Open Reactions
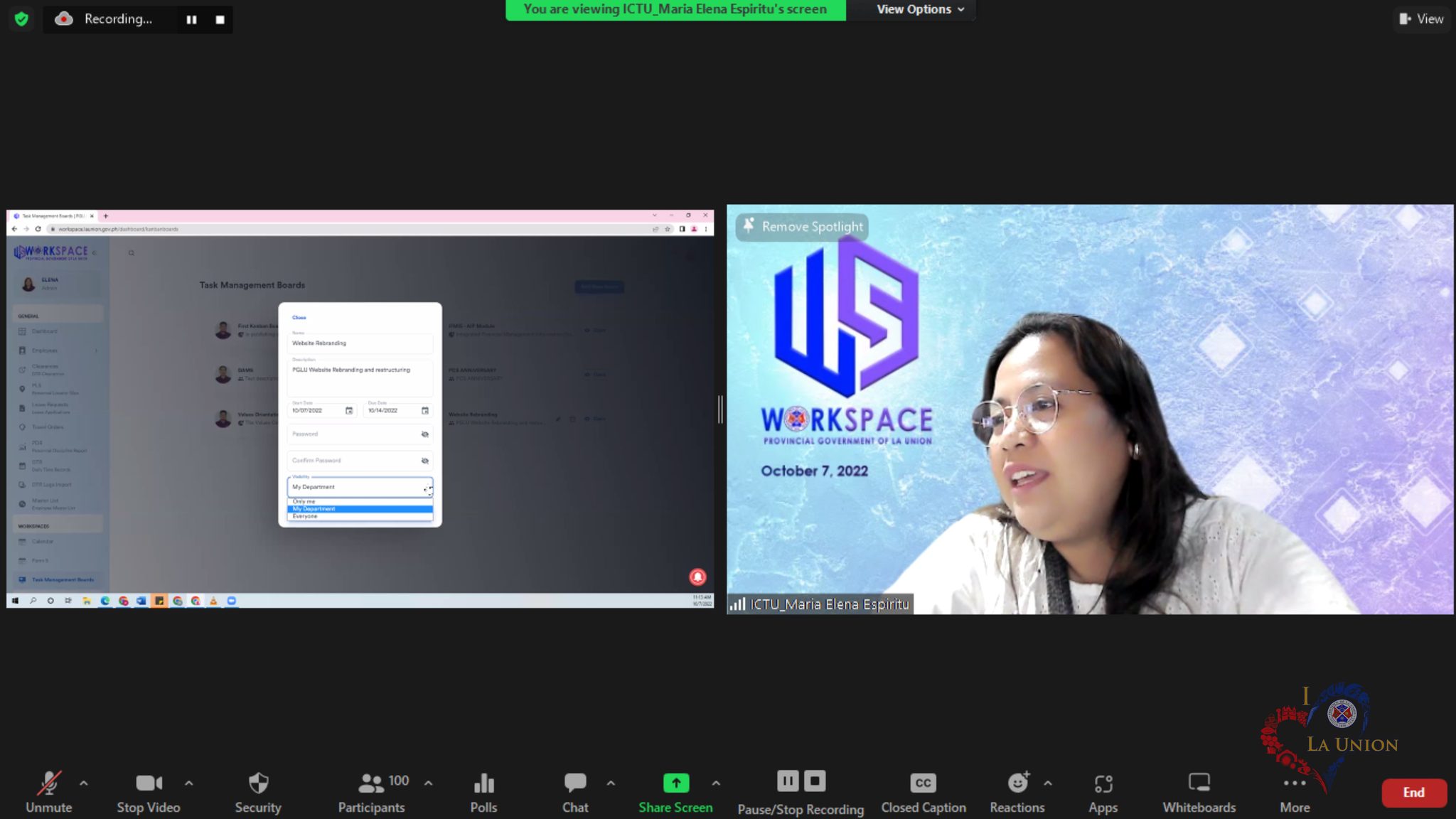 (x=1017, y=792)
